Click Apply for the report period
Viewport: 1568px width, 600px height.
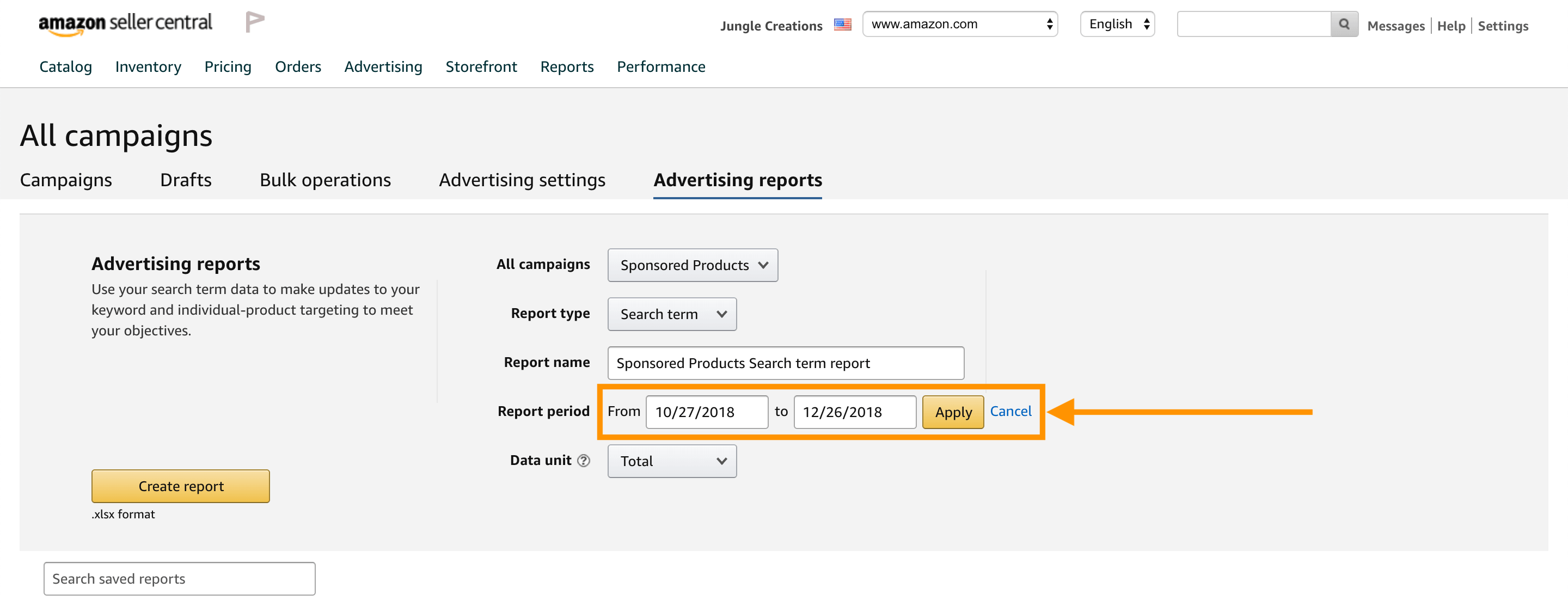click(953, 413)
